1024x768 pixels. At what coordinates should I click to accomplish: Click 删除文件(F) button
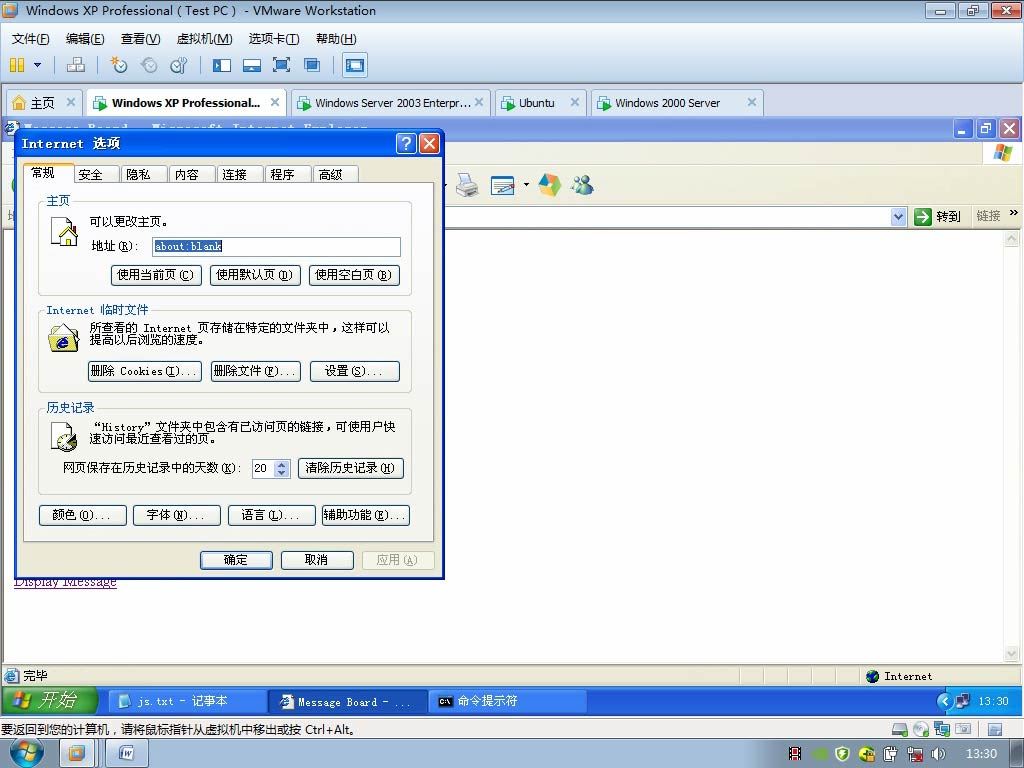pyautogui.click(x=255, y=371)
